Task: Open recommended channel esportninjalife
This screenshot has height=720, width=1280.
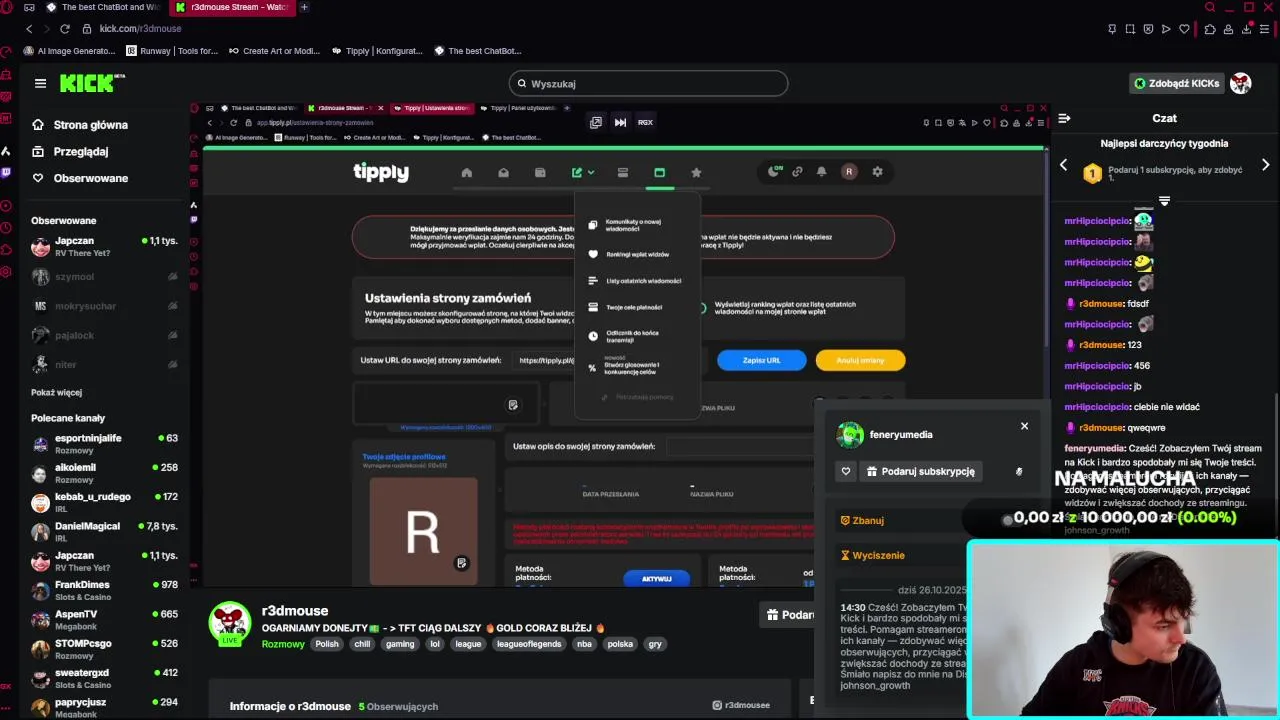Action: coord(104,444)
